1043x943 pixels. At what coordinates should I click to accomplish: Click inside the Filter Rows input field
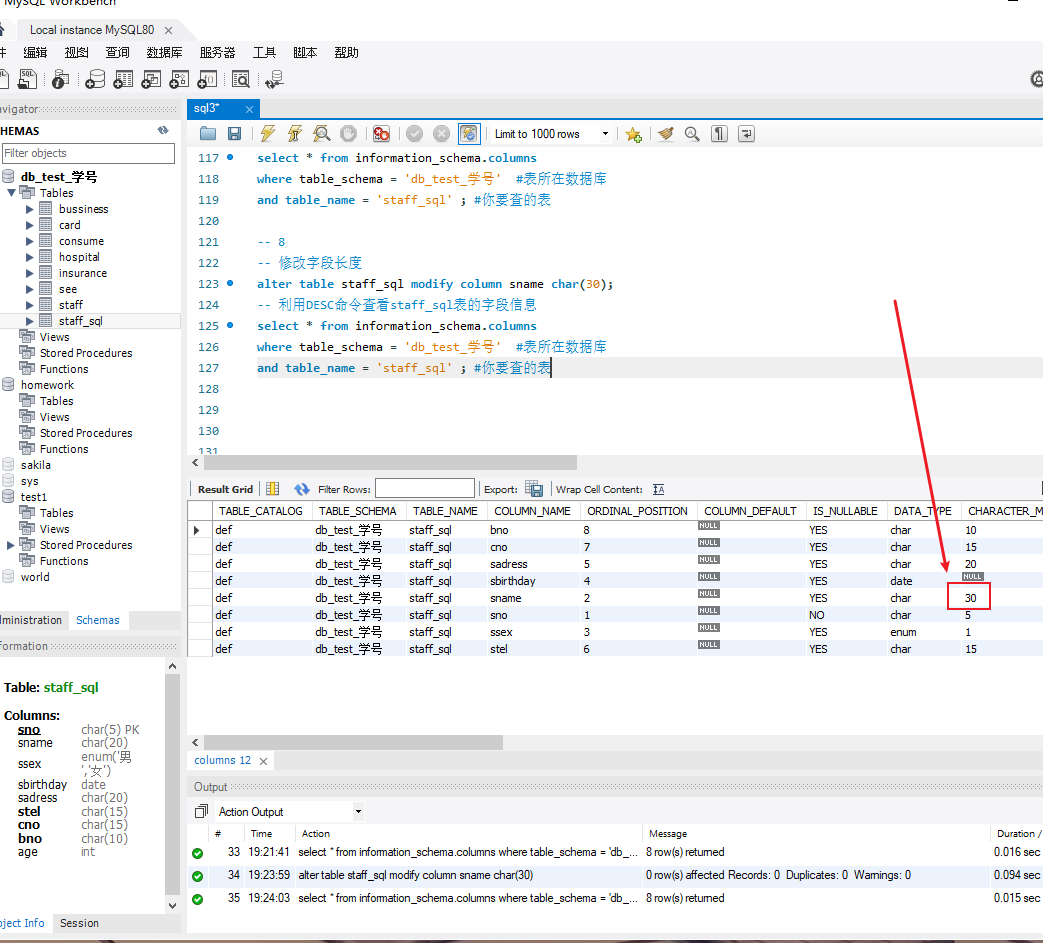(x=425, y=489)
